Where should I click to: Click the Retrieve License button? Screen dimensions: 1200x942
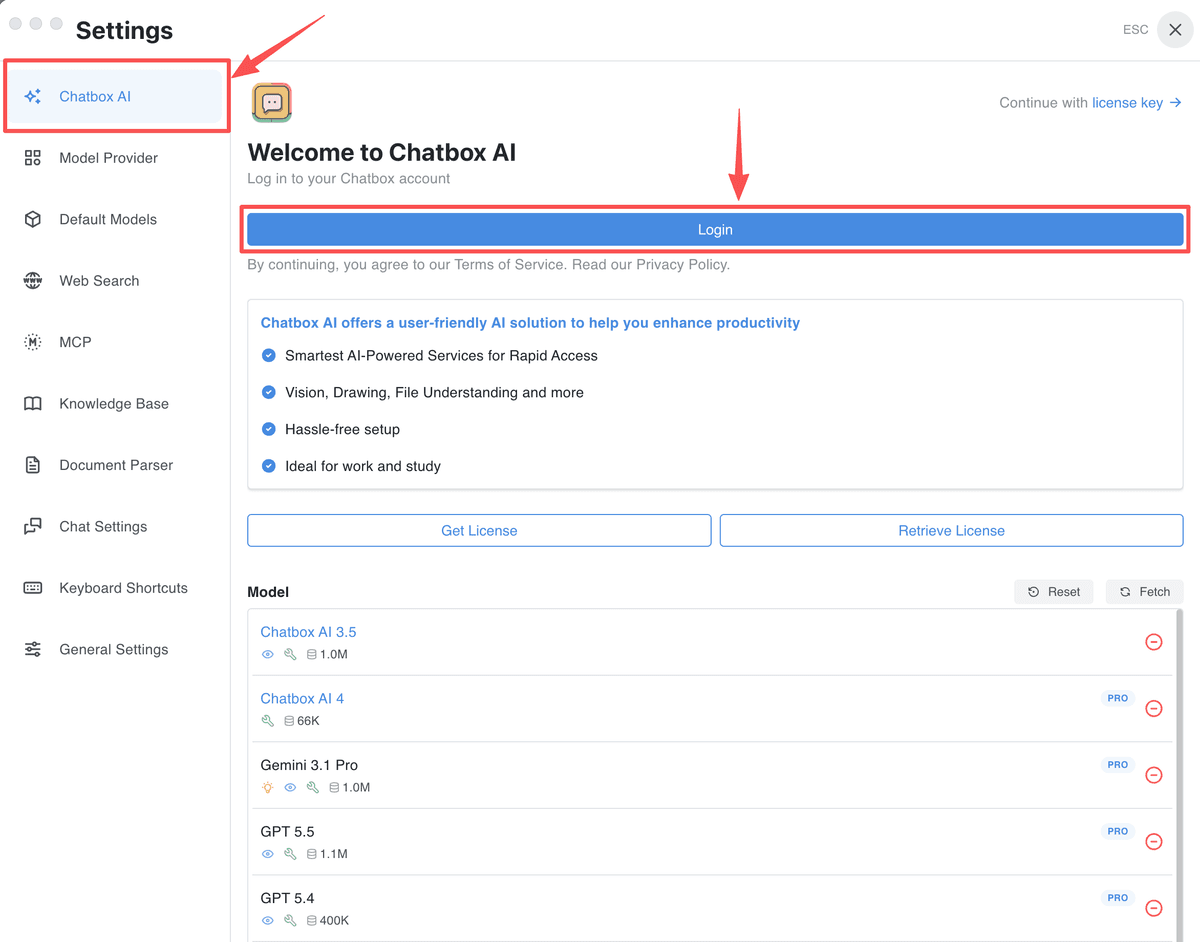(951, 531)
